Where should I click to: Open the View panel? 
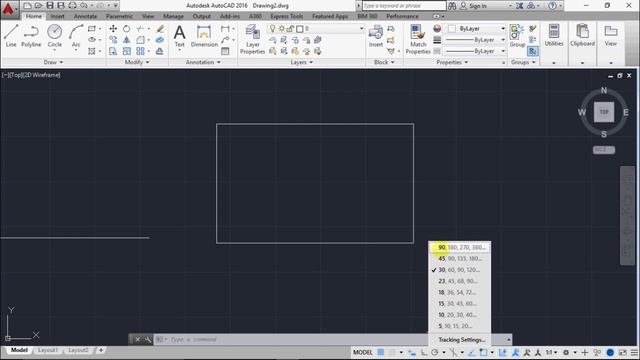click(611, 35)
